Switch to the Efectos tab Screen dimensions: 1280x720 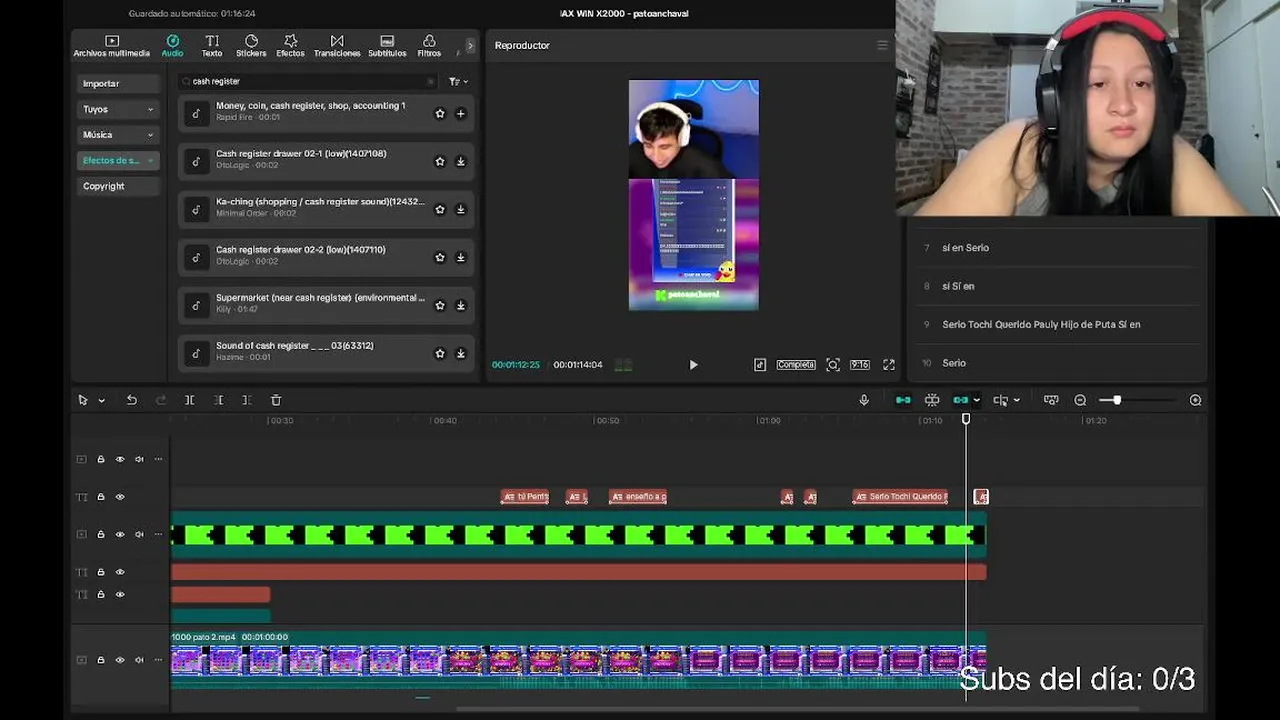[x=290, y=46]
